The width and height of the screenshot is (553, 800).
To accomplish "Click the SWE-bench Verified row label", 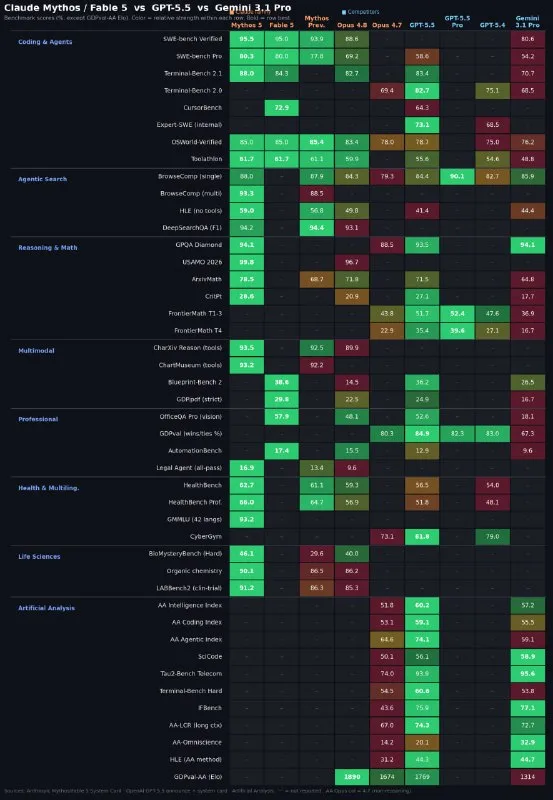I will click(x=192, y=39).
